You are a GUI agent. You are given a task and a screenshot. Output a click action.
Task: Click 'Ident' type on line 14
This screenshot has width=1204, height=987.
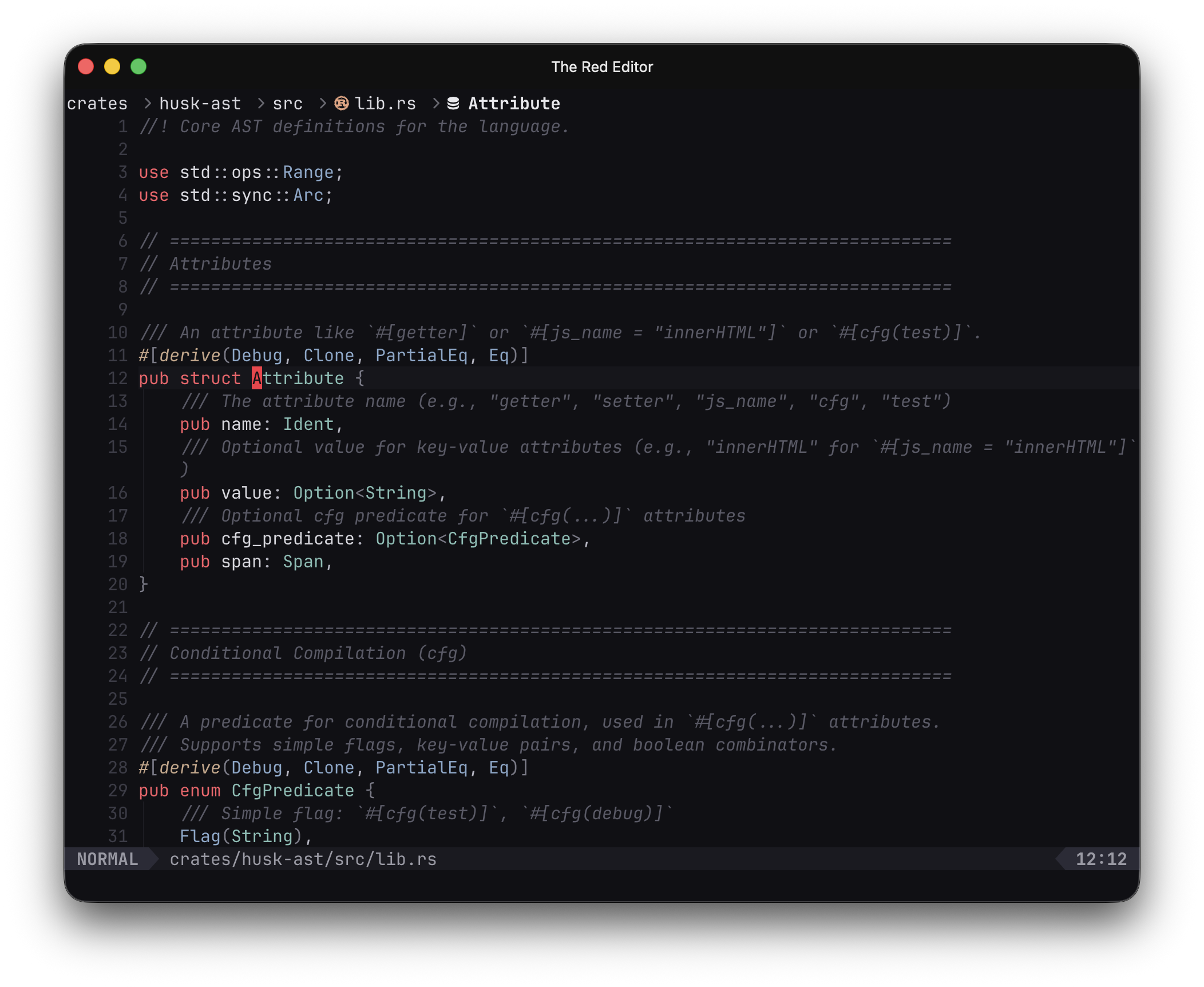(308, 424)
